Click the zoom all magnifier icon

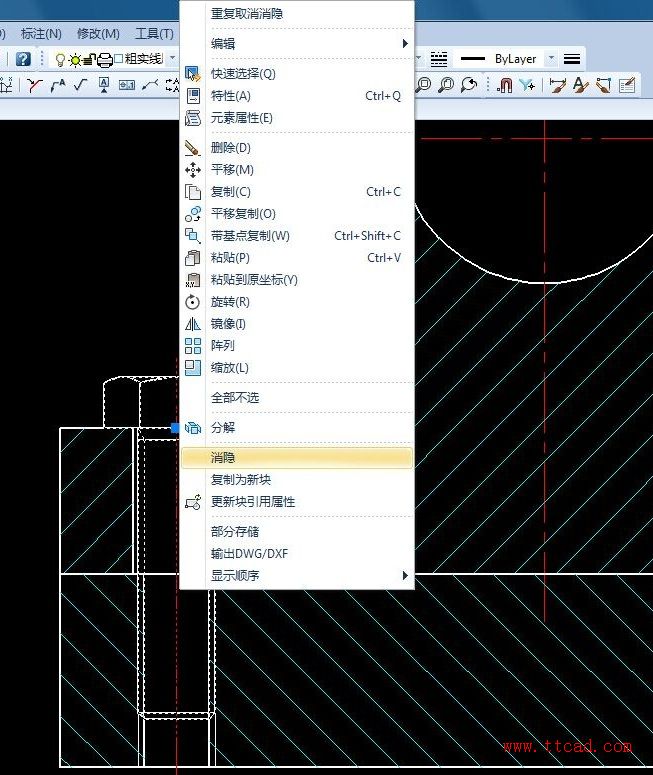[446, 85]
